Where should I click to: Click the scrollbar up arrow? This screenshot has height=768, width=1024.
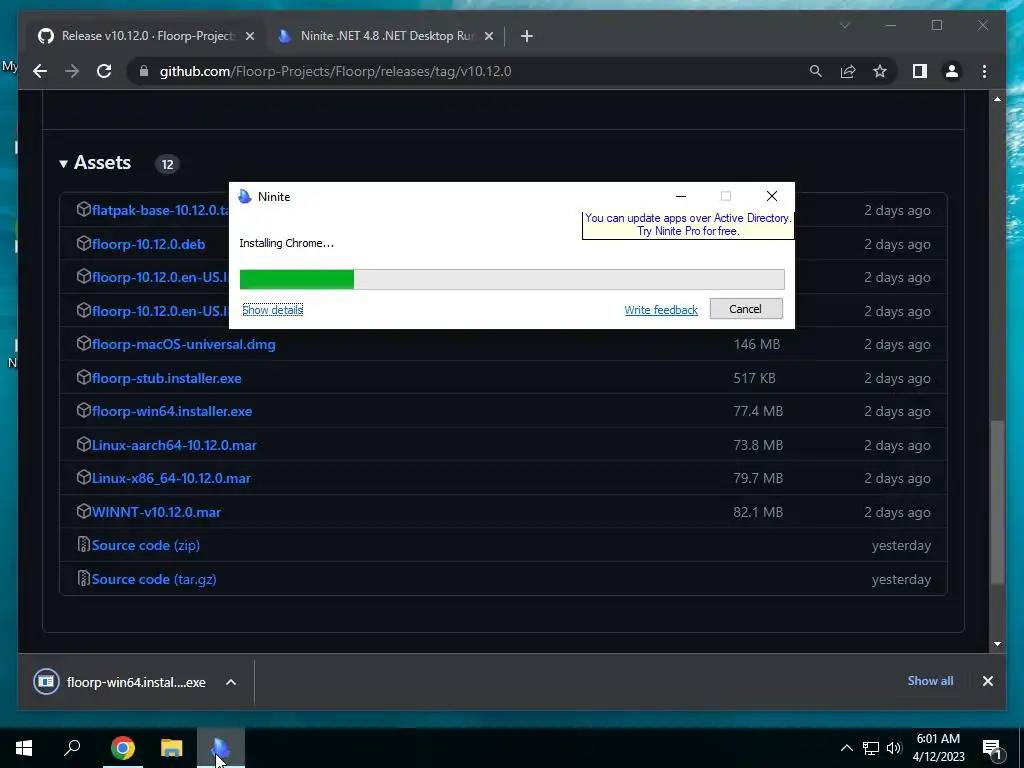(997, 99)
